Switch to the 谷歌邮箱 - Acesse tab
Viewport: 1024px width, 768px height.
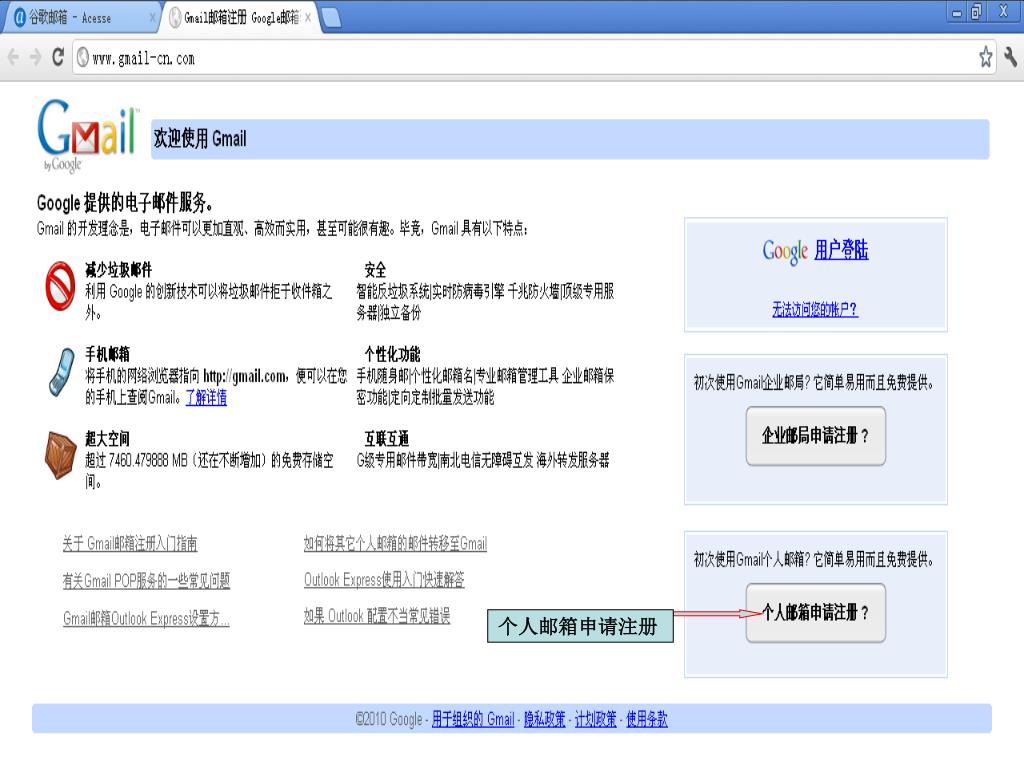click(80, 18)
